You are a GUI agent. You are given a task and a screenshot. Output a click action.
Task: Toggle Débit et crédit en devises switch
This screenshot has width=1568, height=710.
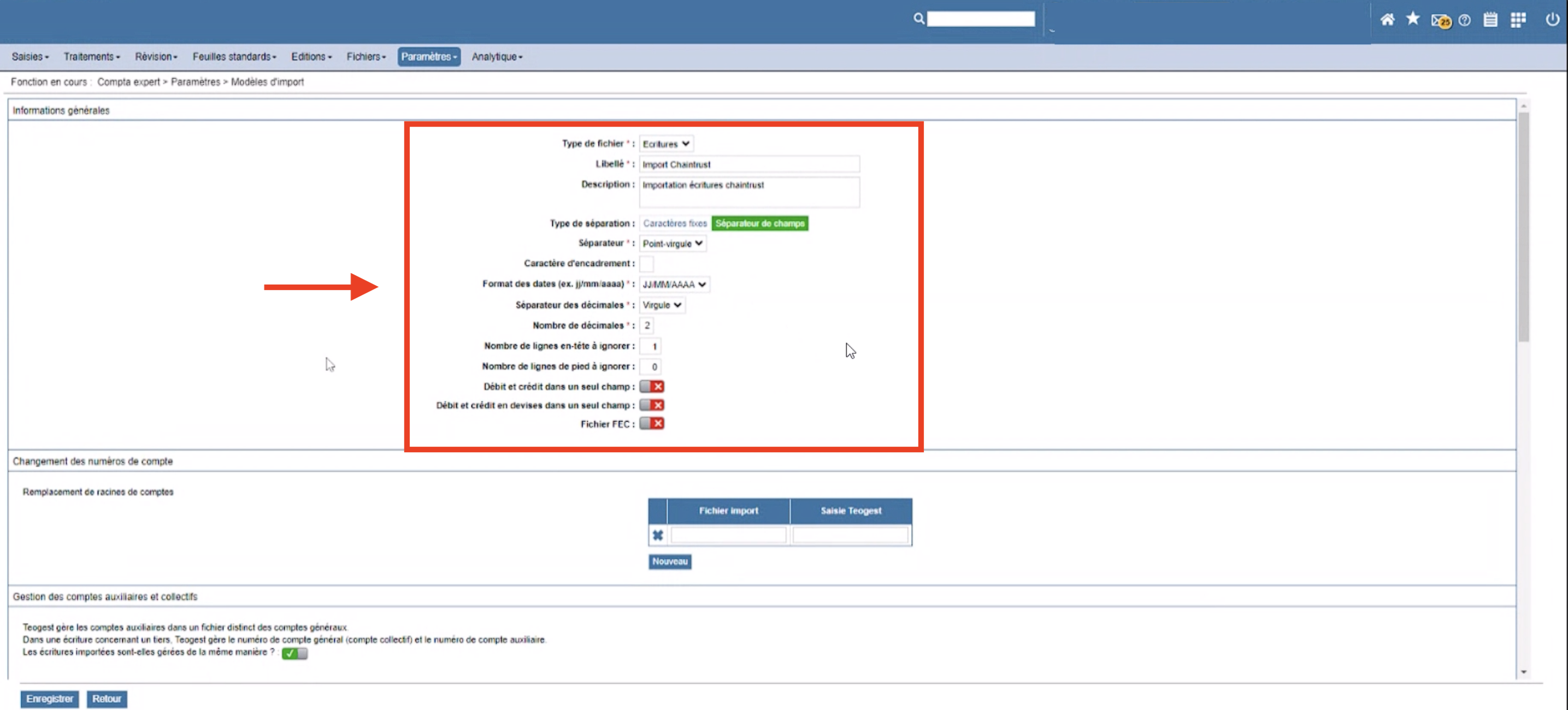point(651,405)
